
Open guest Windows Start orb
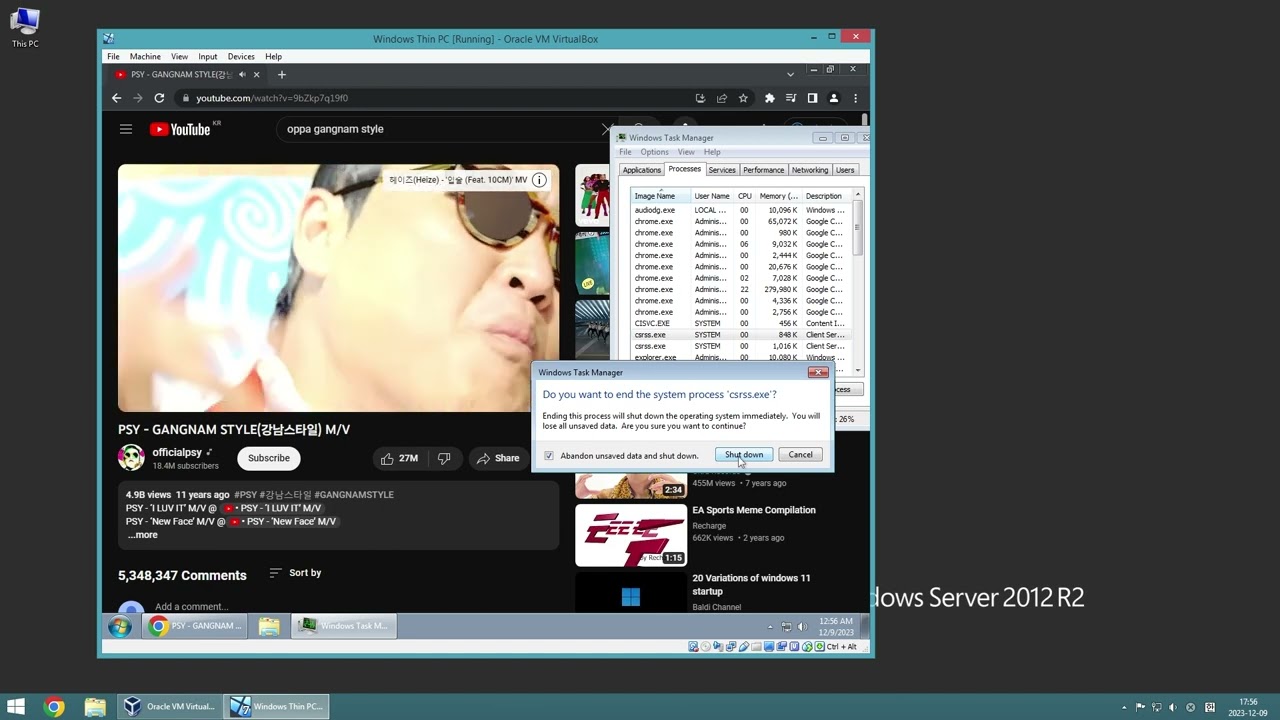120,627
